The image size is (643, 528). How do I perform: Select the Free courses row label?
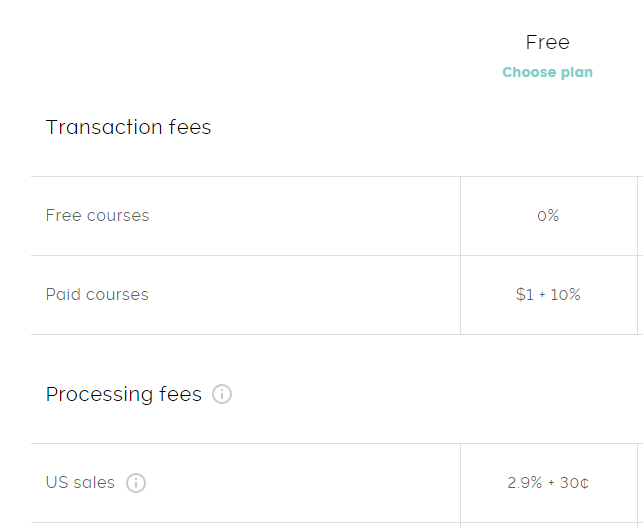(97, 215)
